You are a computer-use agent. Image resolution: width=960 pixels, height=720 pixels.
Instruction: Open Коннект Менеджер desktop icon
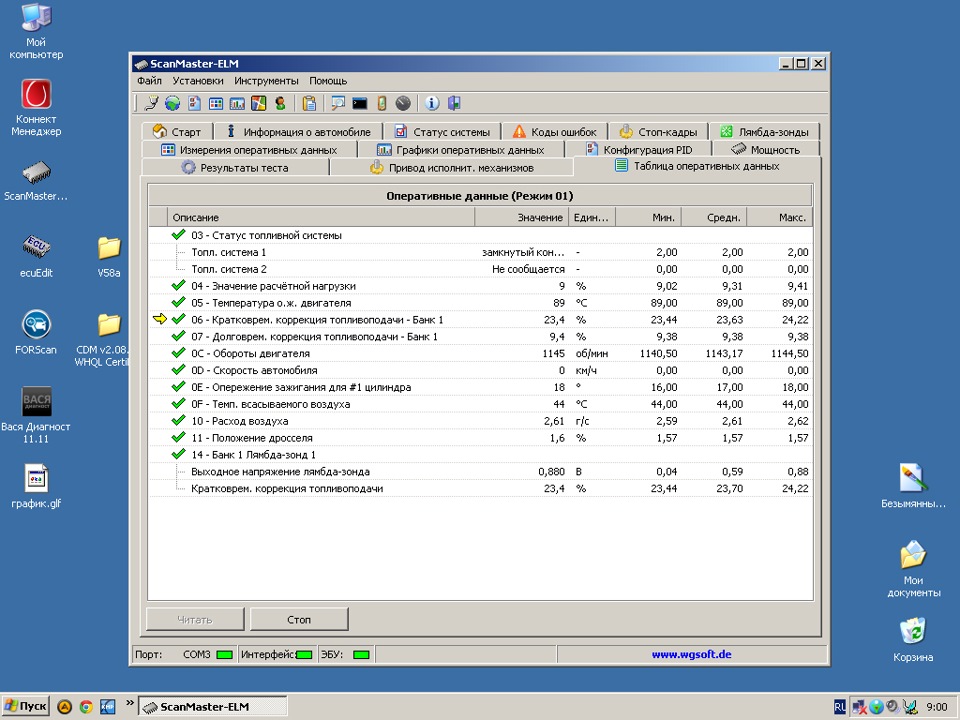(x=36, y=108)
